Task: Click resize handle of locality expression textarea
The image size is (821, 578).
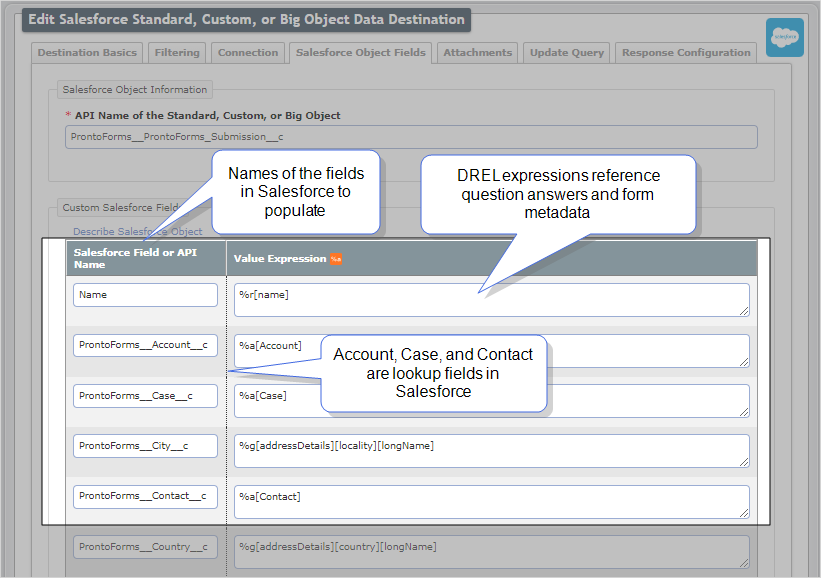Action: (744, 462)
